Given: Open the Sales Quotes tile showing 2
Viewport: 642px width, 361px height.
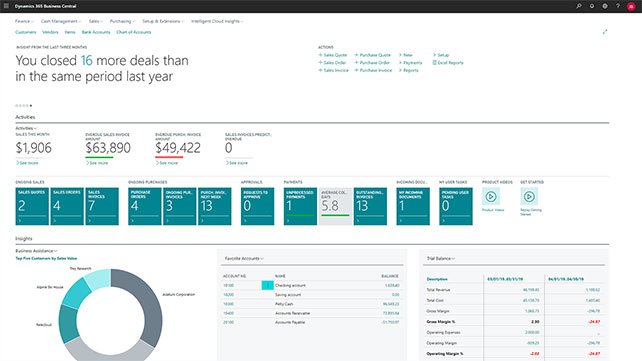Looking at the screenshot, I should [32, 206].
